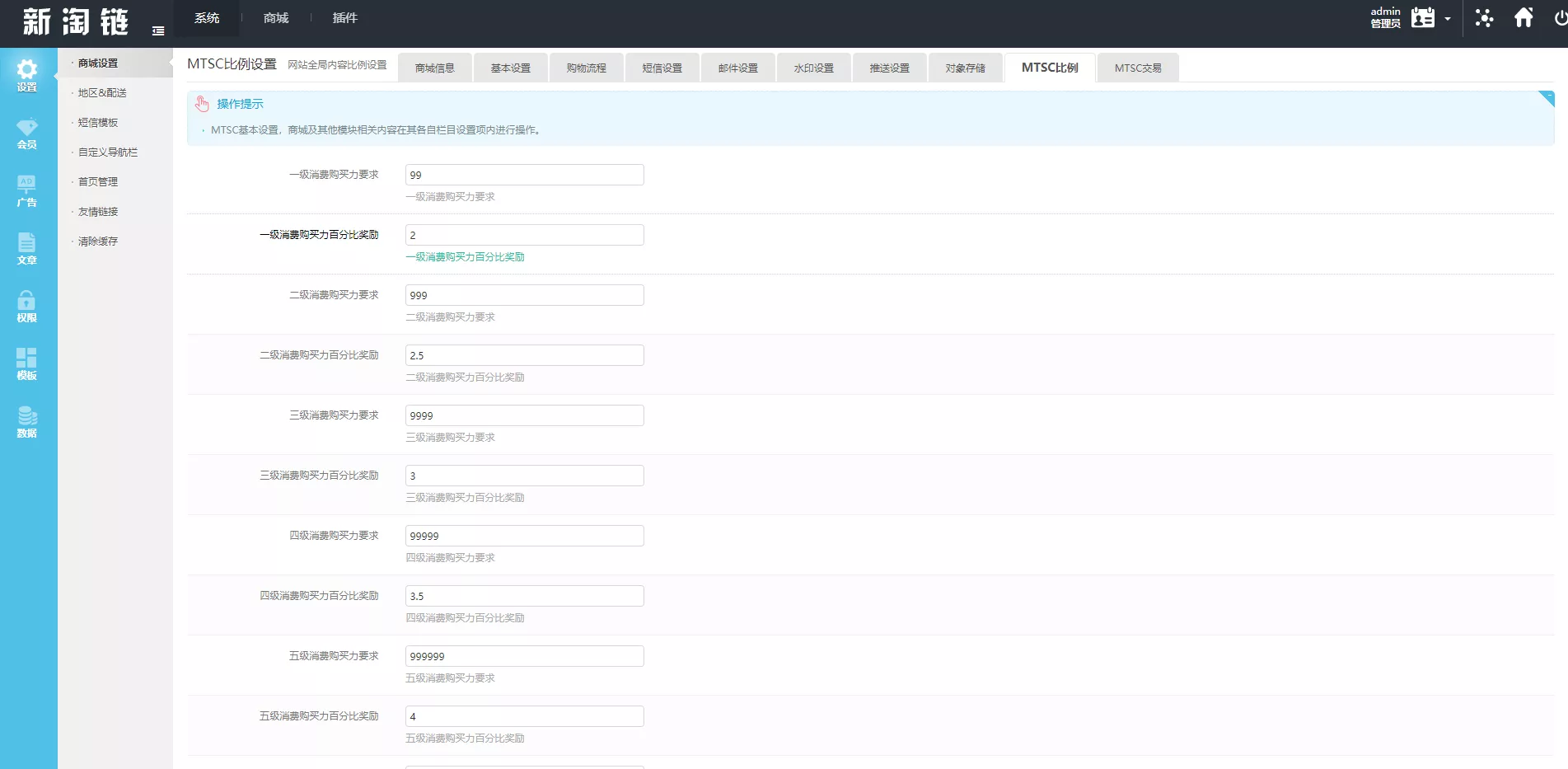Image resolution: width=1568 pixels, height=769 pixels.
Task: Expand the admin account dropdown arrow
Action: [x=1448, y=19]
